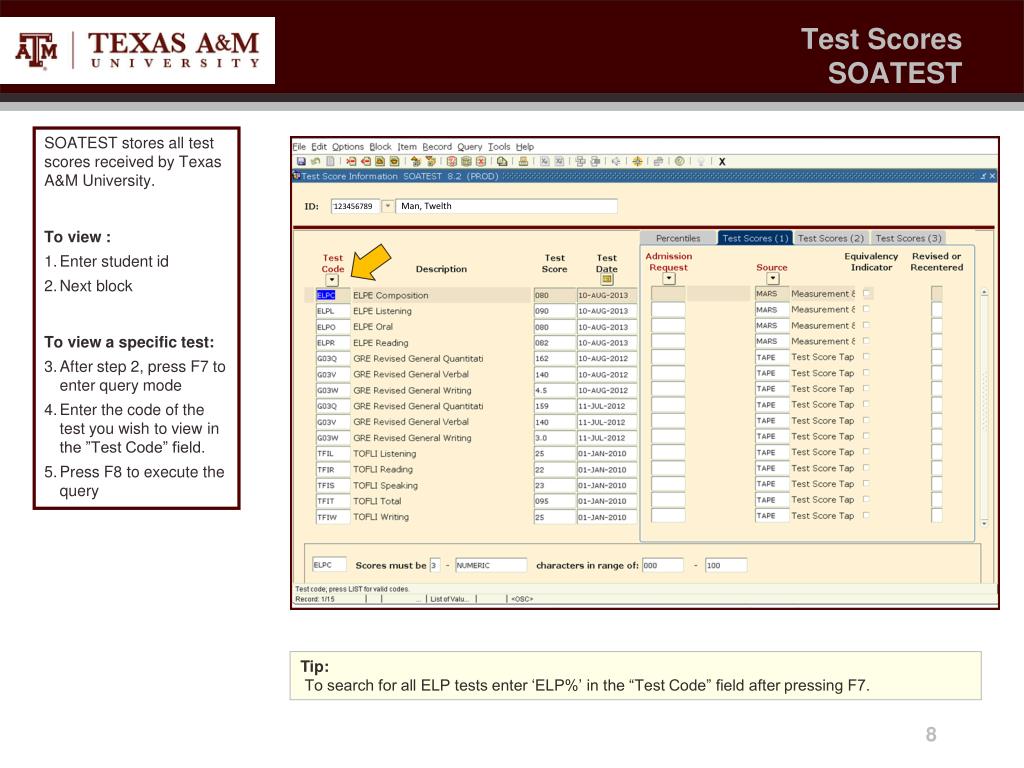Toggle Equivalency Indicator for TOFLI Reading row
1024x768 pixels.
pos(867,468)
